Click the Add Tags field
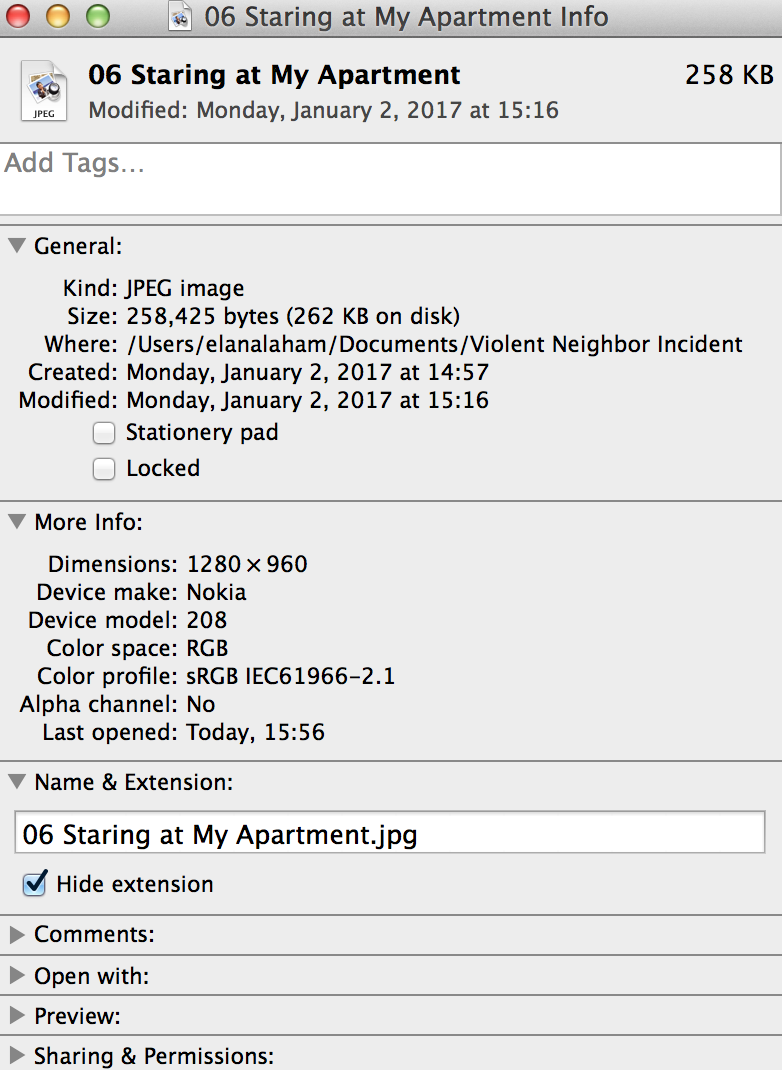This screenshot has height=1070, width=782. click(x=390, y=178)
